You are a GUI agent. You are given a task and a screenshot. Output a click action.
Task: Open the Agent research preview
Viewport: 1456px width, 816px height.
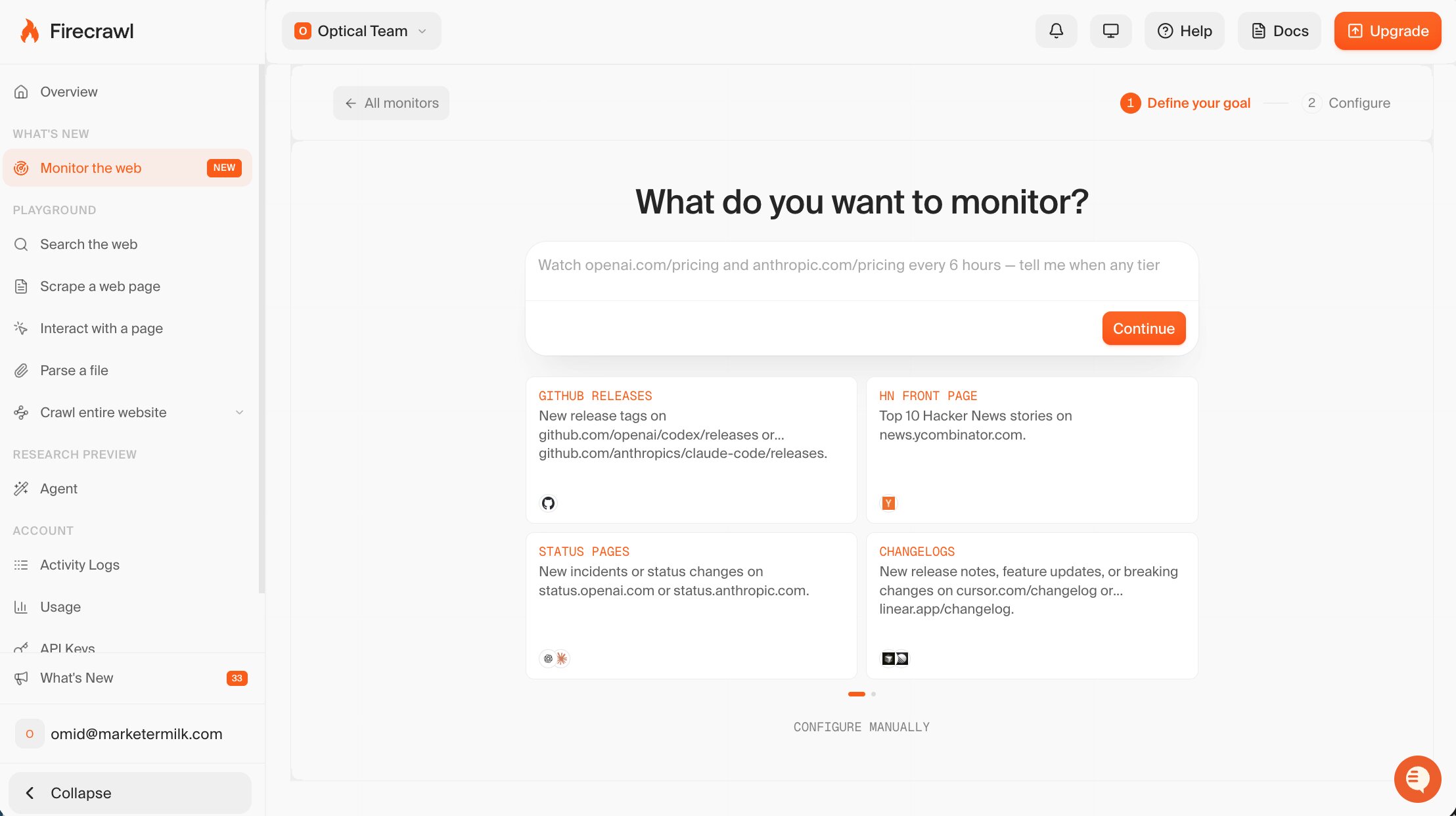pos(127,489)
